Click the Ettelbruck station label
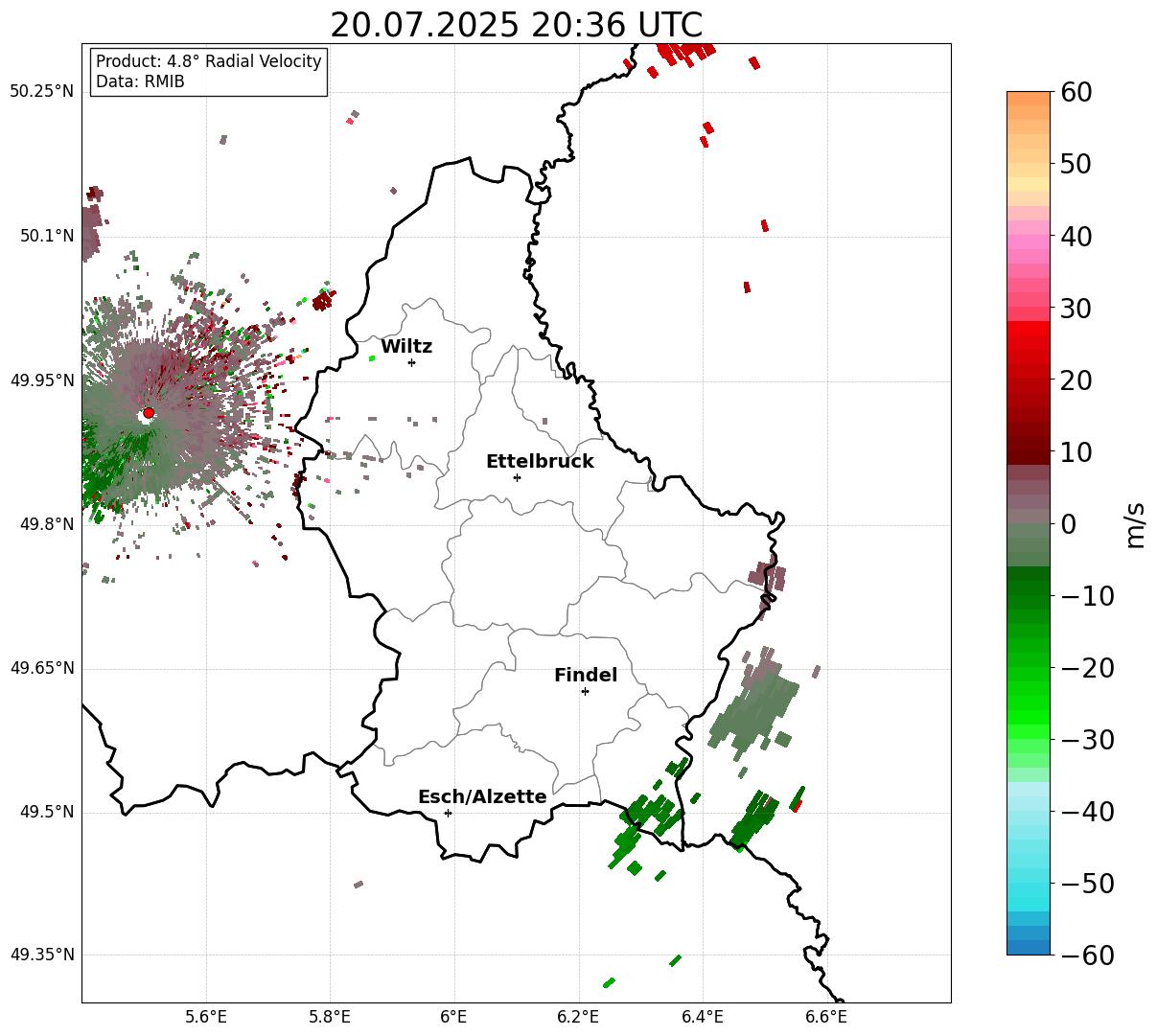Image resolution: width=1157 pixels, height=1036 pixels. click(x=540, y=462)
